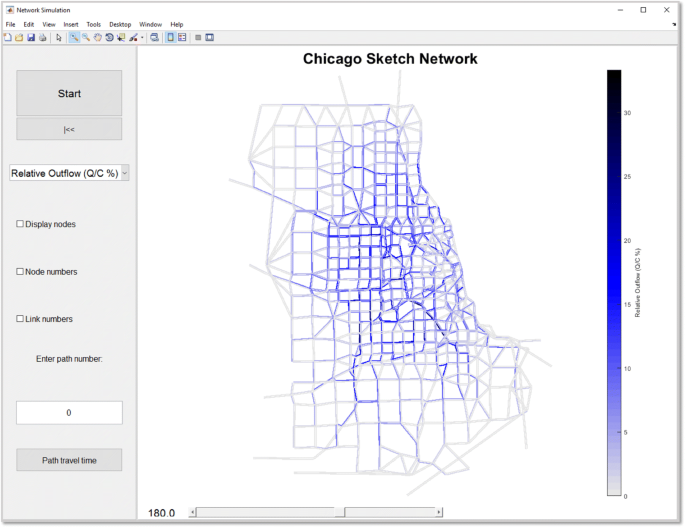Select the Rotate 3D tool
685x527 pixels.
tap(109, 38)
